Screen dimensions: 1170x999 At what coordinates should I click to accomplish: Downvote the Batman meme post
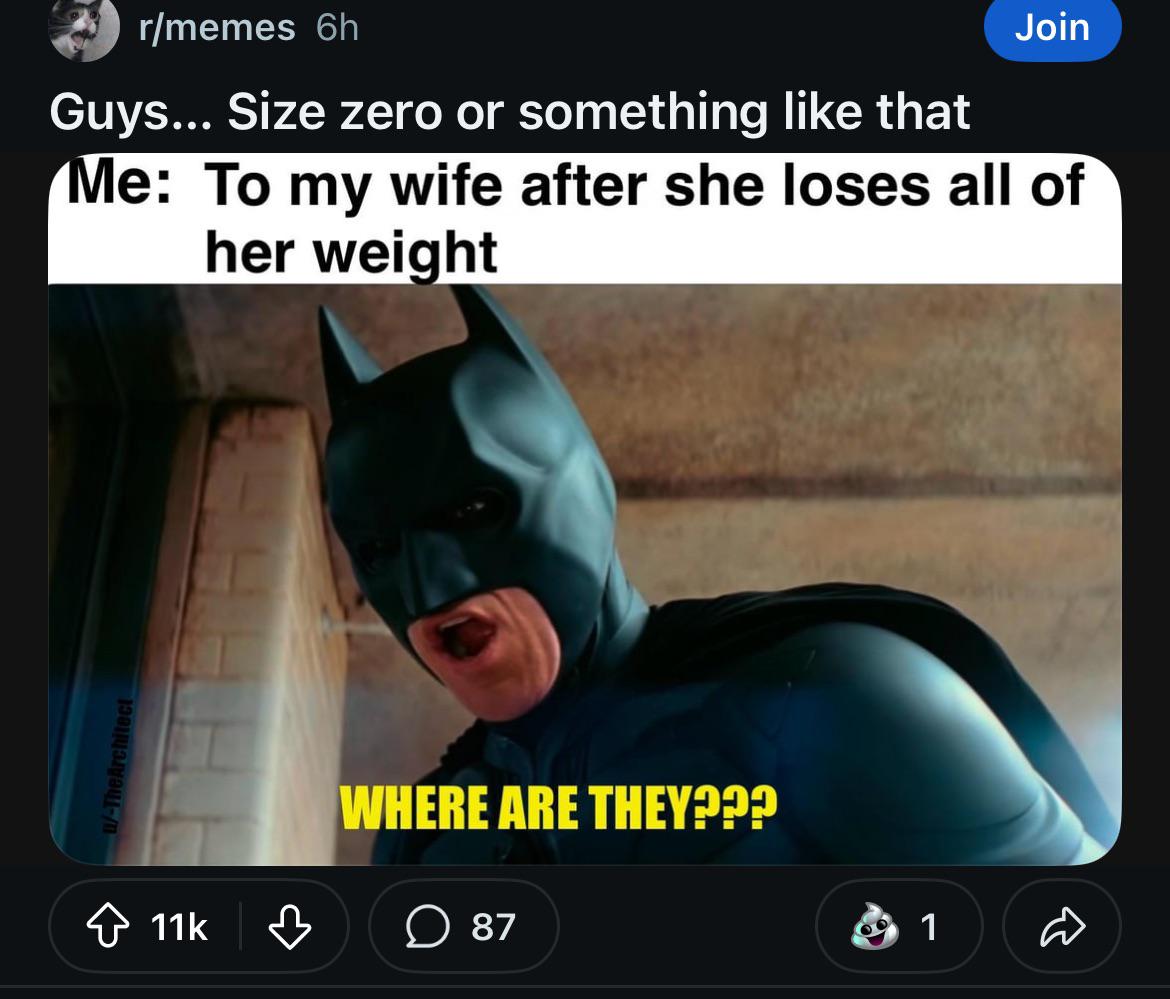[290, 926]
